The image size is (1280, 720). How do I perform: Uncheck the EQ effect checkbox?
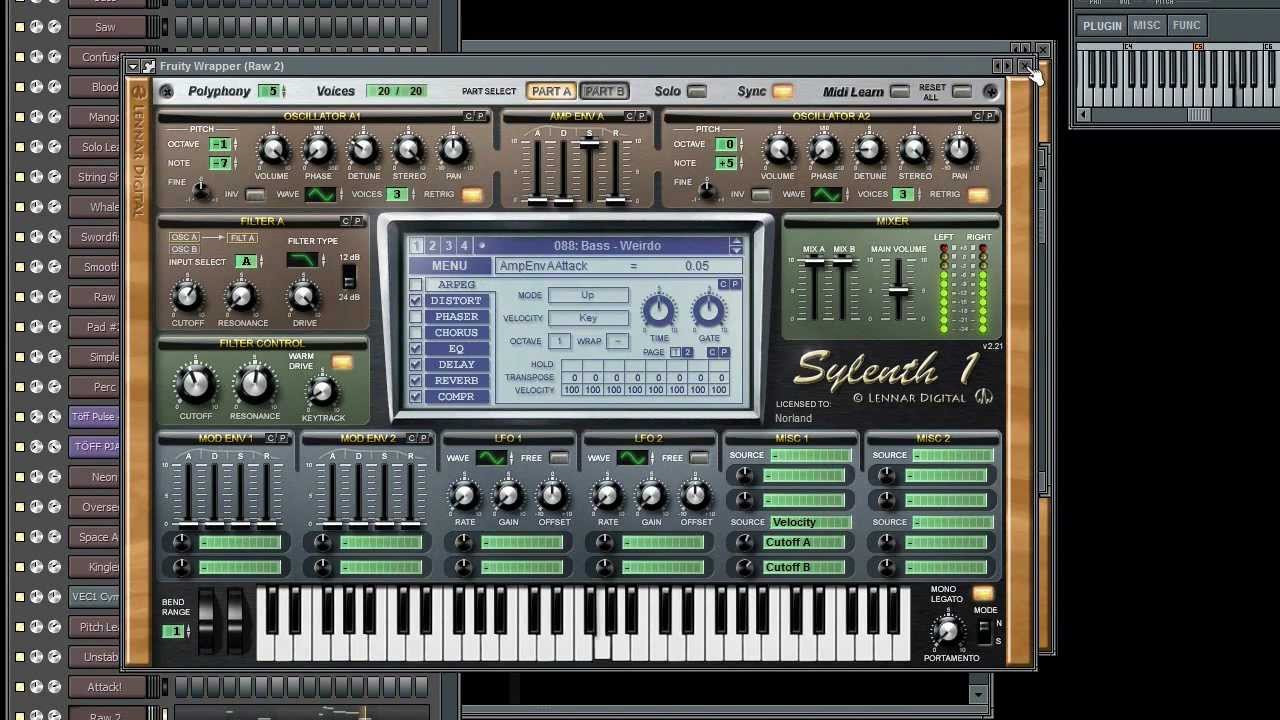click(416, 349)
